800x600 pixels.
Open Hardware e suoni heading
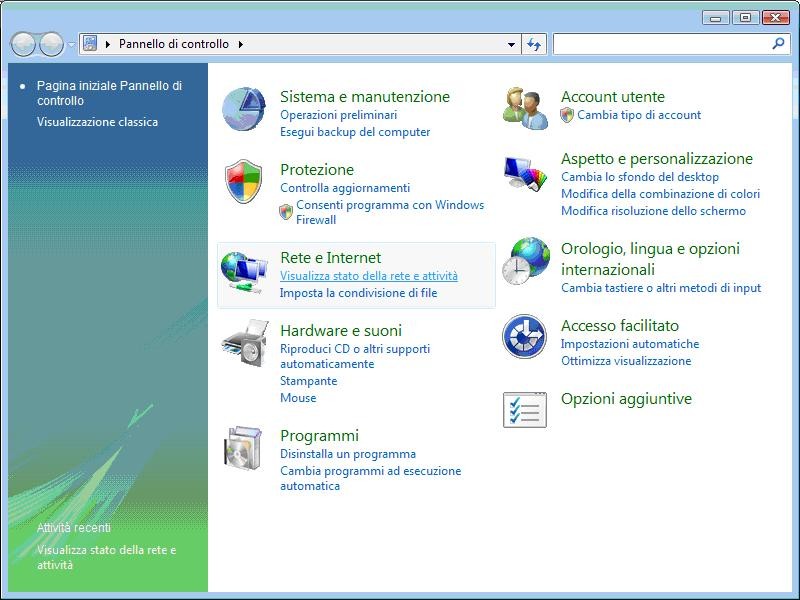(x=341, y=331)
